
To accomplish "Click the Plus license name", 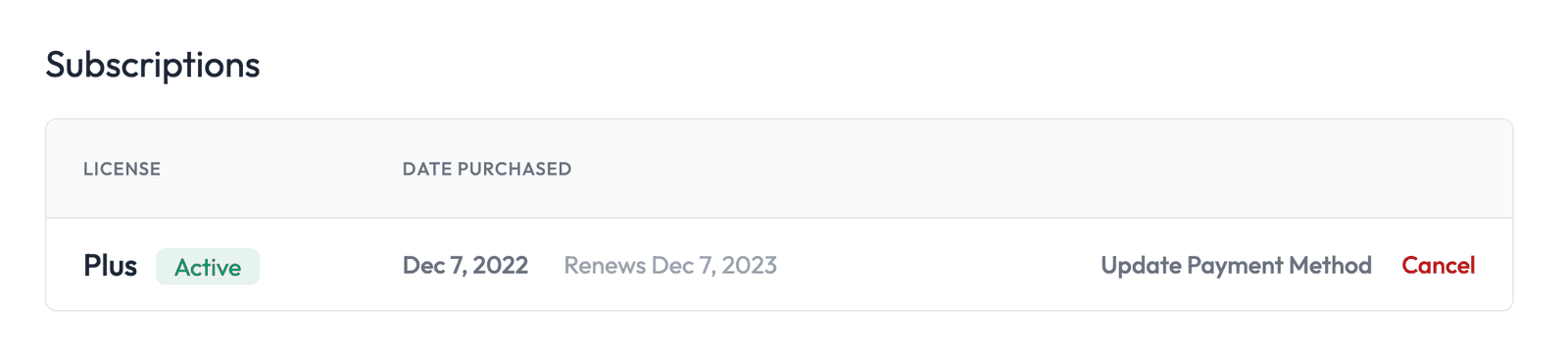I will click(110, 266).
